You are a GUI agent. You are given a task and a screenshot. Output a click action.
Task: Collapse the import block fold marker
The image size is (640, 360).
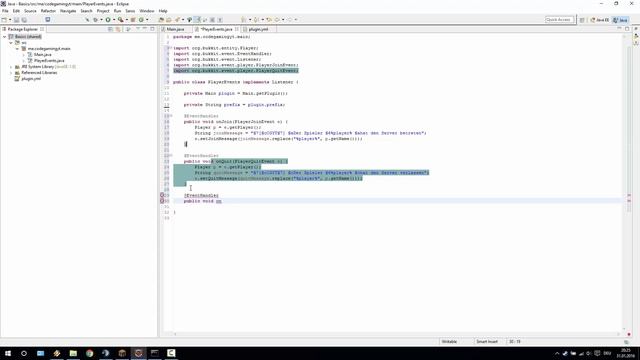coord(170,48)
